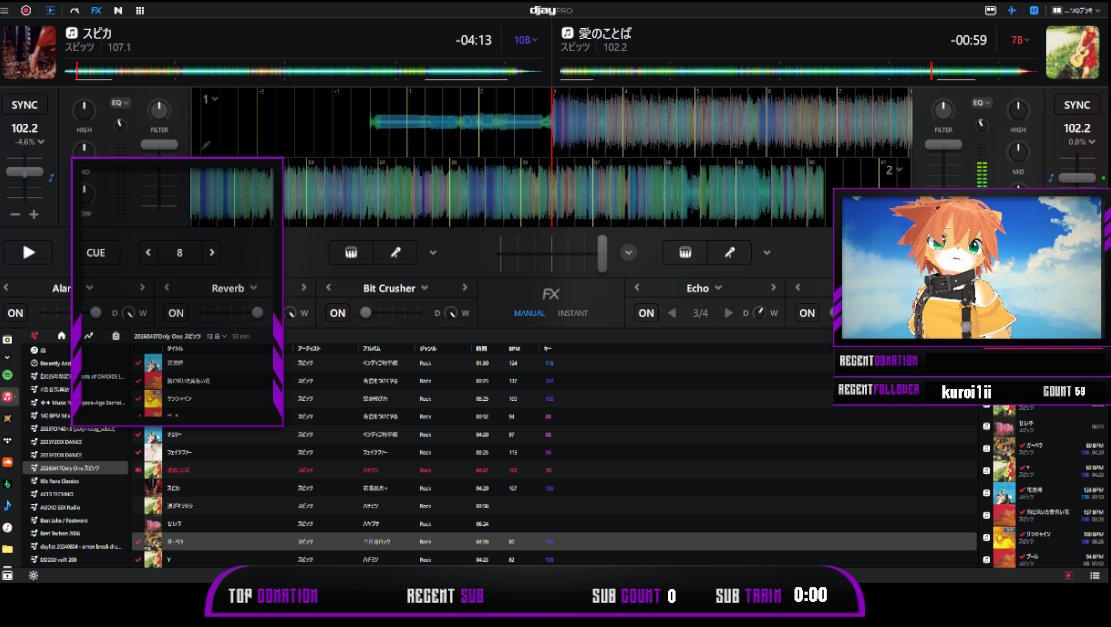Decrease left deck loop length with left arrow
1111x627 pixels.
[148, 252]
